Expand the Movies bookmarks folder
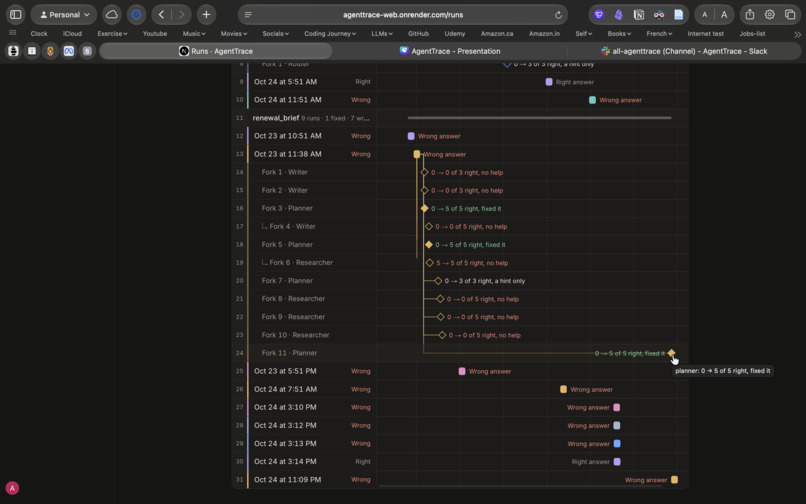This screenshot has height=504, width=806. 234,33
